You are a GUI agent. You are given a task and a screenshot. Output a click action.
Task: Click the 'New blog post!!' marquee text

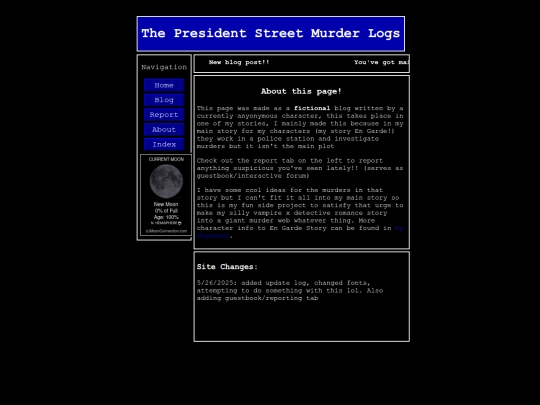coord(239,62)
